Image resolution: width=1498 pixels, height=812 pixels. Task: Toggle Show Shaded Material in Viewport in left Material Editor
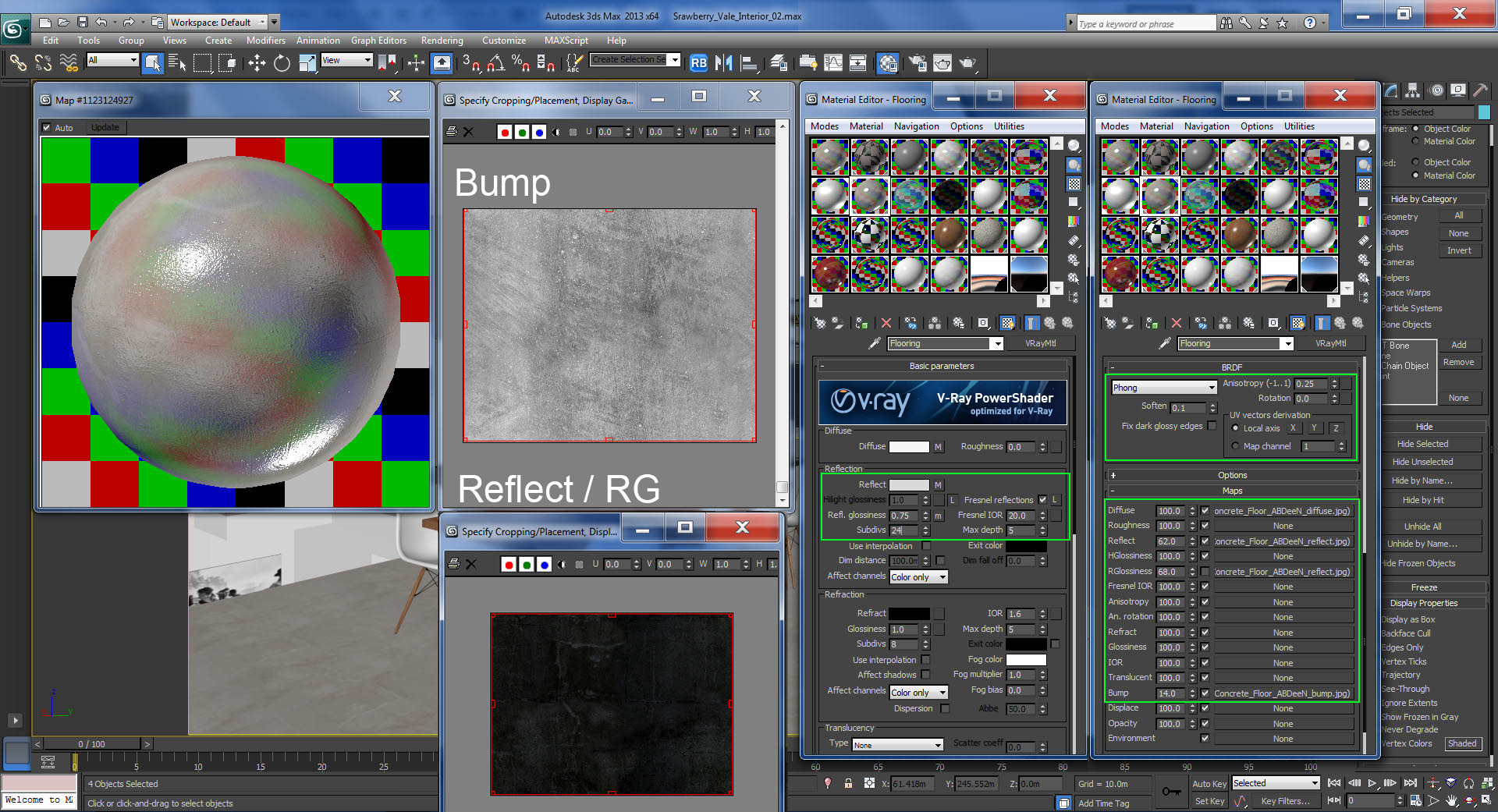click(x=1007, y=323)
